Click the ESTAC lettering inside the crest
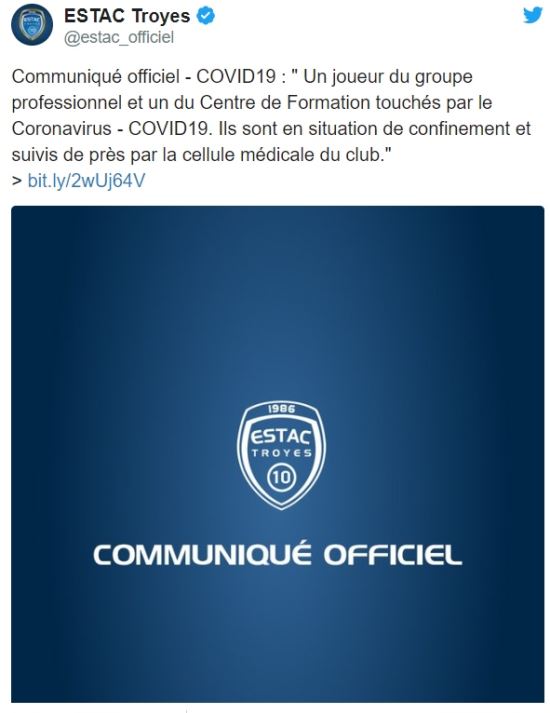The width and height of the screenshot is (550, 713). [281, 436]
